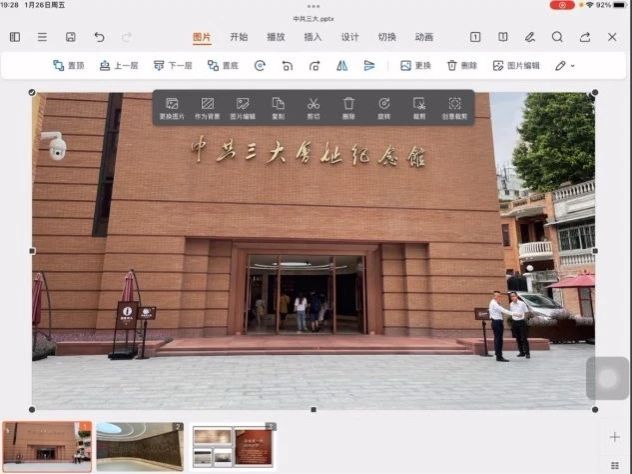Open 图片编辑 from the ribbon toolbar
632x474 pixels.
[x=516, y=65]
